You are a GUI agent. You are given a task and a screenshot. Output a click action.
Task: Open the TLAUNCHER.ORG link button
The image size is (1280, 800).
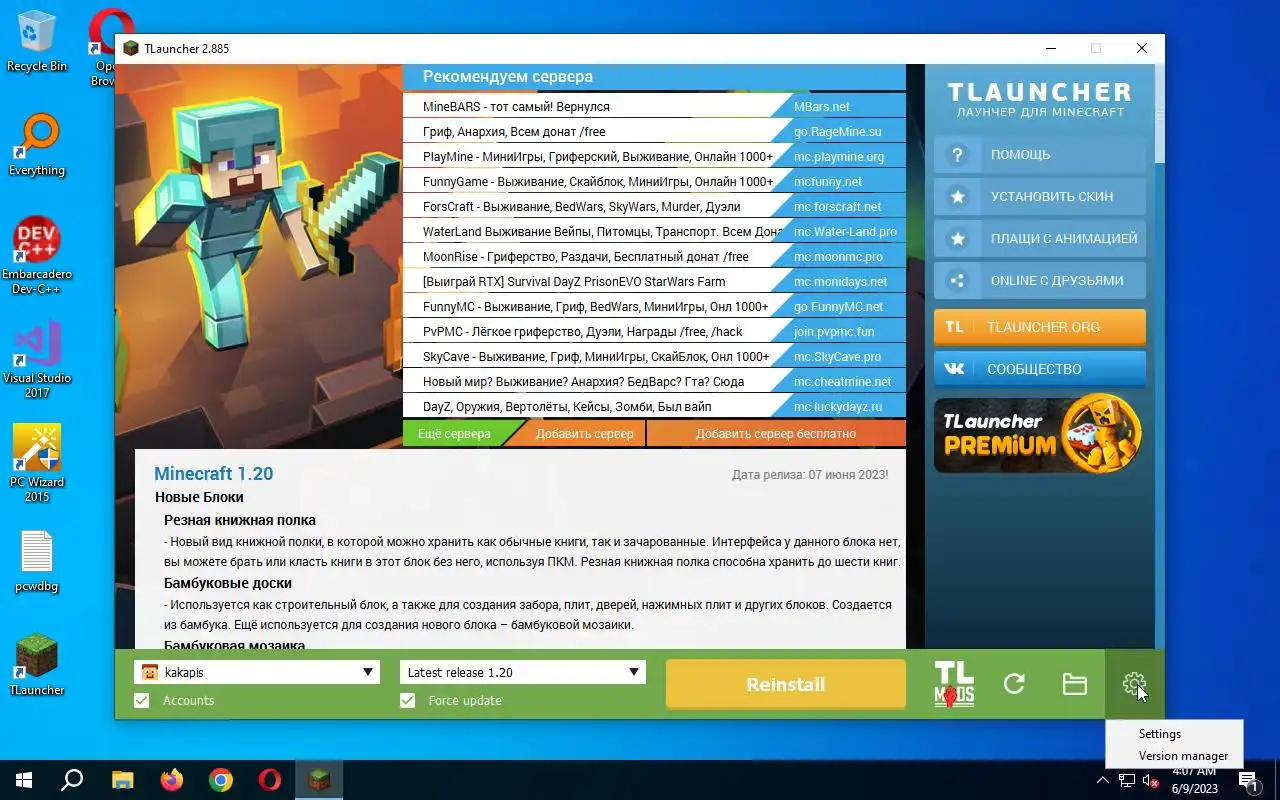pos(1040,327)
